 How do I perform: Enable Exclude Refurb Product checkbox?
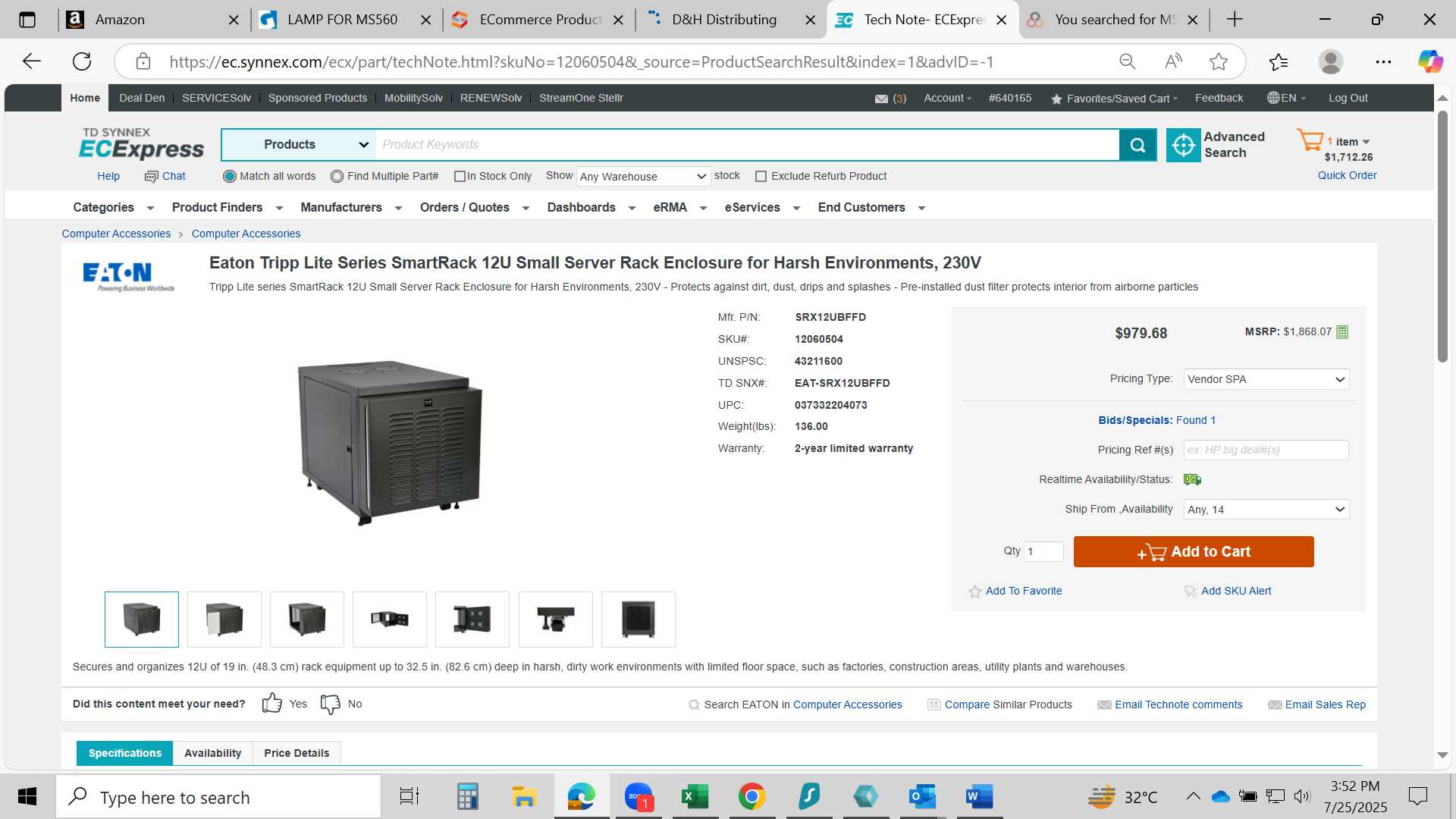coord(761,177)
